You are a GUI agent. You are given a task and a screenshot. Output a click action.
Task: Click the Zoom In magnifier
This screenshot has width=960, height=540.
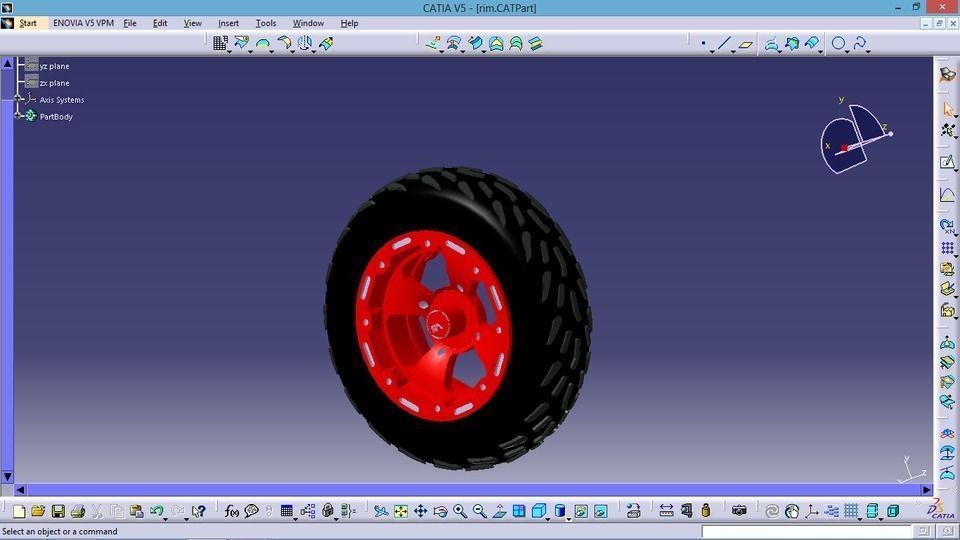click(x=460, y=511)
